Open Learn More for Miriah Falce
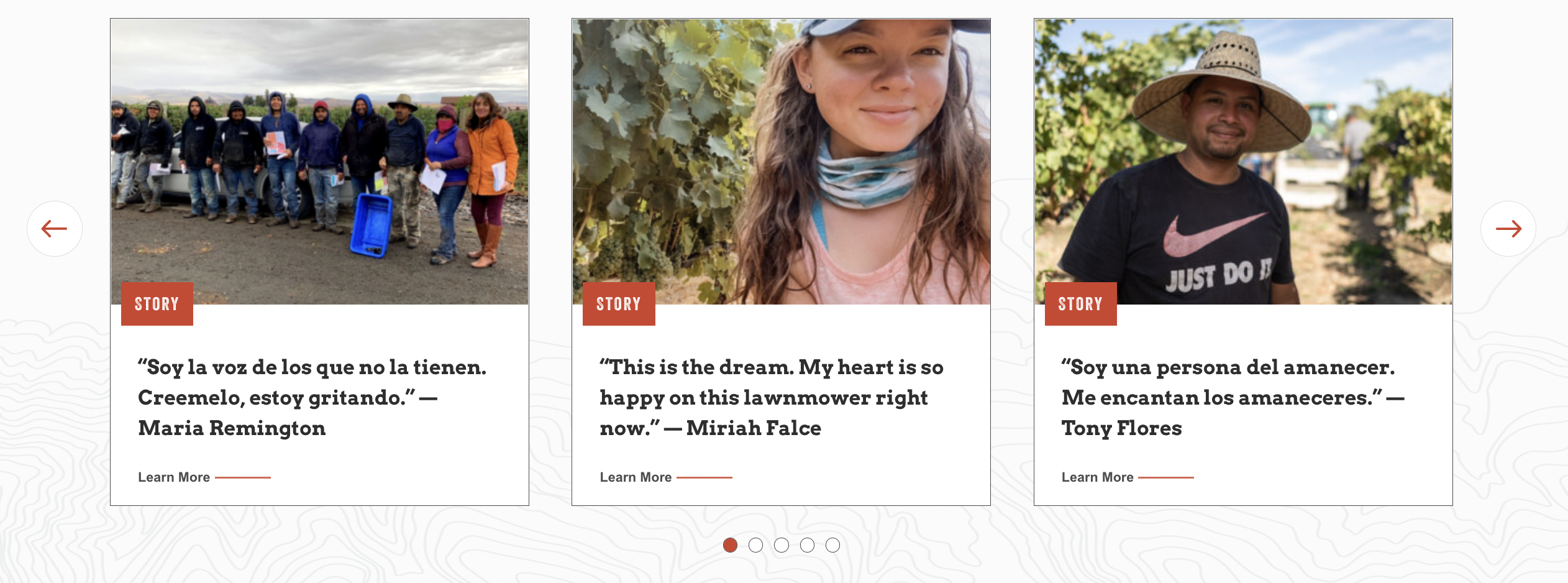 (x=636, y=477)
